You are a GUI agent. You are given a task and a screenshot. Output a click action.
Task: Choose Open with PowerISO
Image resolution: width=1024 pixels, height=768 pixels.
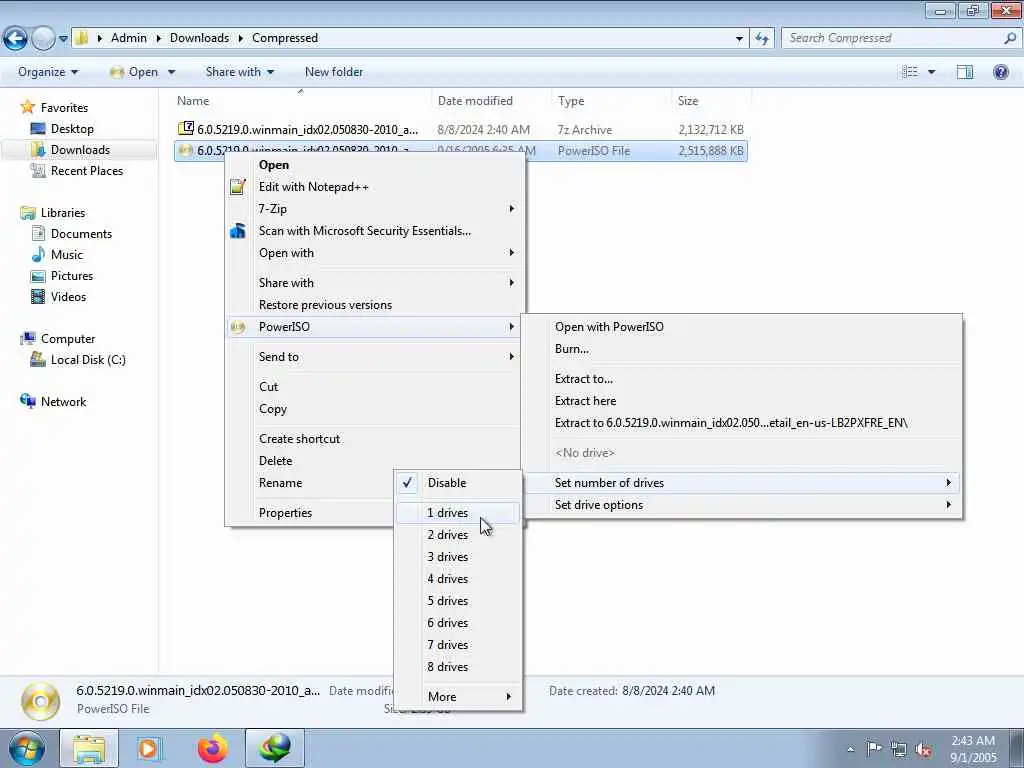tap(742, 327)
